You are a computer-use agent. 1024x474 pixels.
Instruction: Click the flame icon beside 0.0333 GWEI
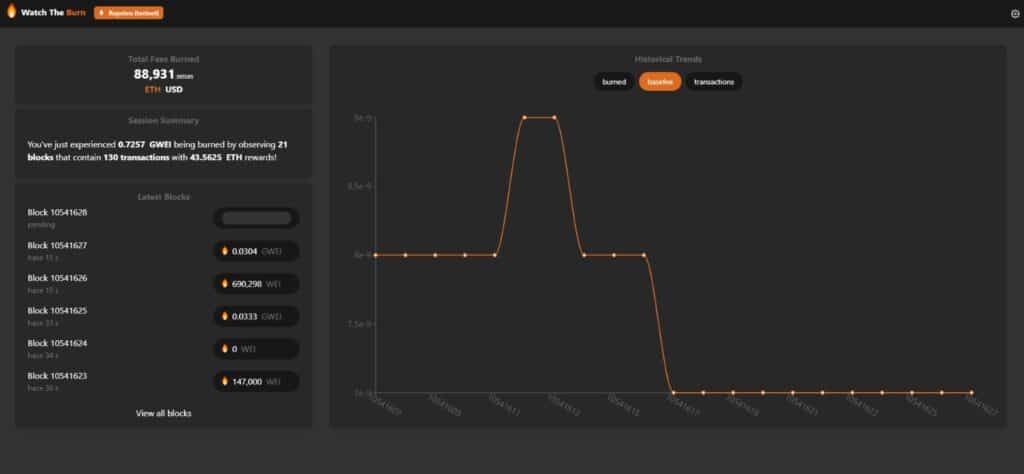[225, 316]
